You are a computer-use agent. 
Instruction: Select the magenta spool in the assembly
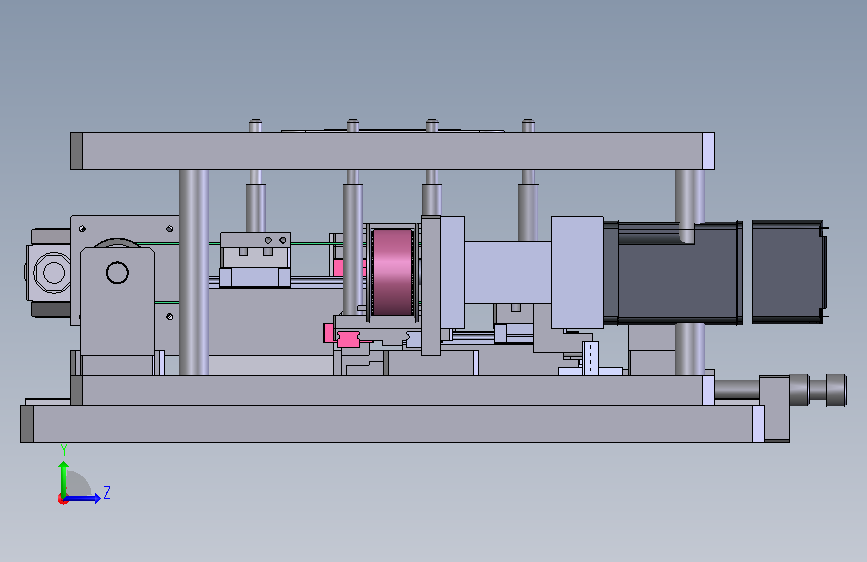tap(393, 272)
